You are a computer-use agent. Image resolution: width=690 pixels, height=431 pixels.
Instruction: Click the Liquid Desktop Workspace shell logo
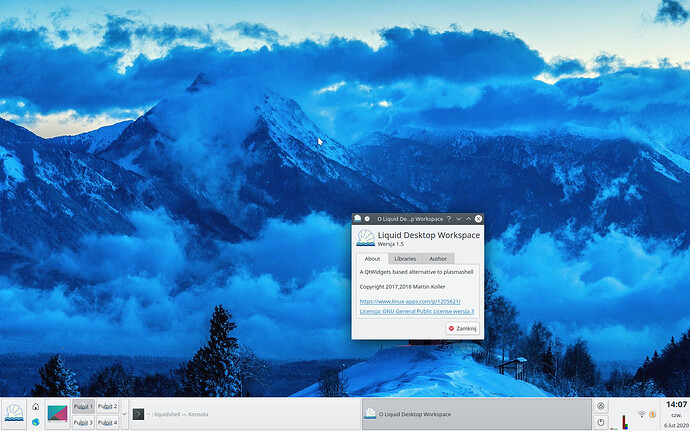coord(365,238)
